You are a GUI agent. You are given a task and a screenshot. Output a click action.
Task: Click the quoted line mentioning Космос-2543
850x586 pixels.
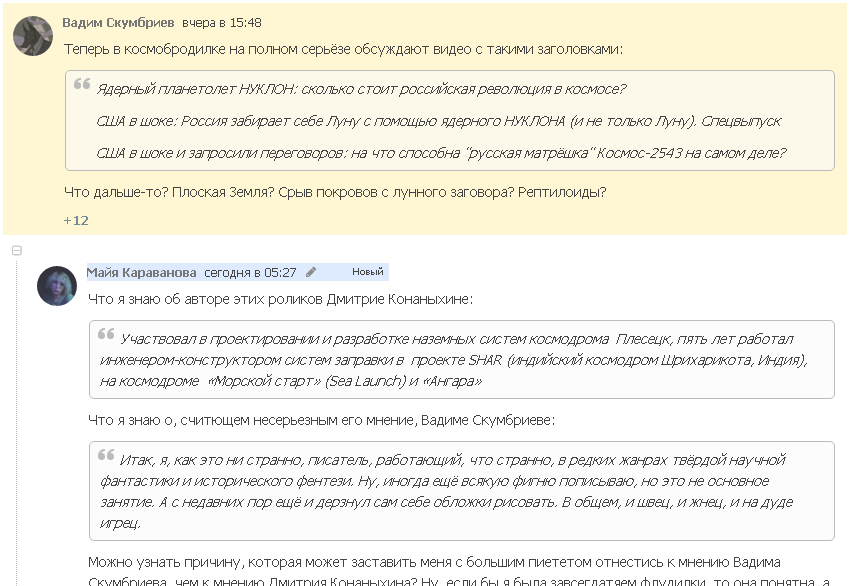coord(441,153)
